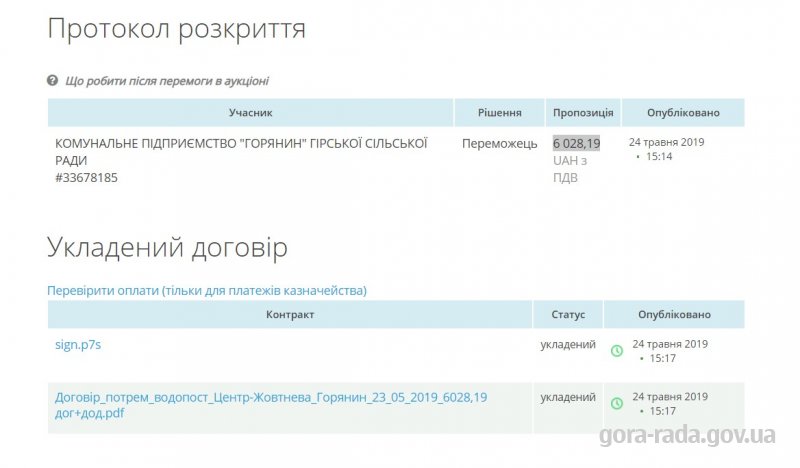Click the highlighted amount 6 028,19

[x=577, y=143]
